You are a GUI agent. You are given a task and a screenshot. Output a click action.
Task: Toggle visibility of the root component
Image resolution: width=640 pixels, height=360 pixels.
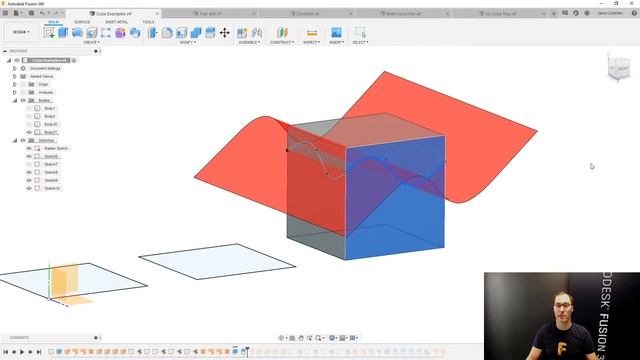tap(17, 60)
